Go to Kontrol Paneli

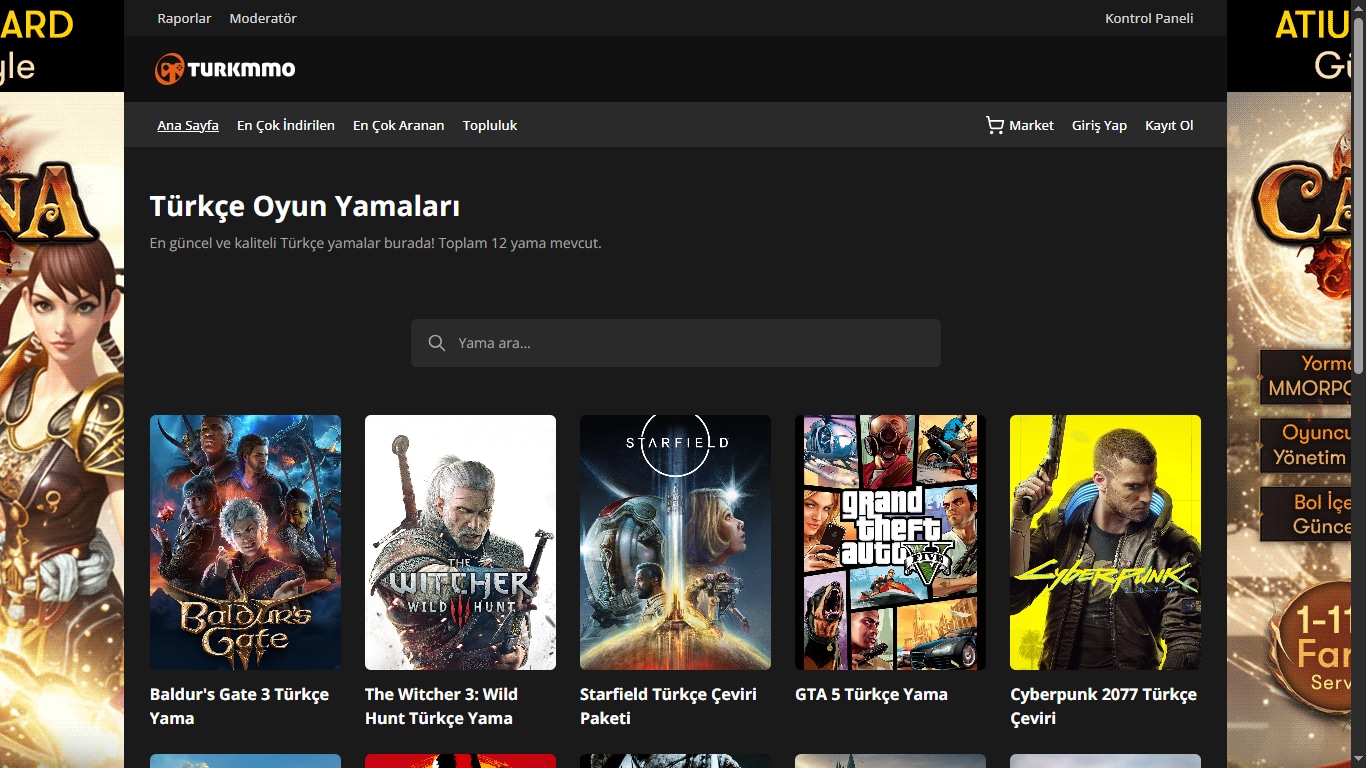[1149, 18]
